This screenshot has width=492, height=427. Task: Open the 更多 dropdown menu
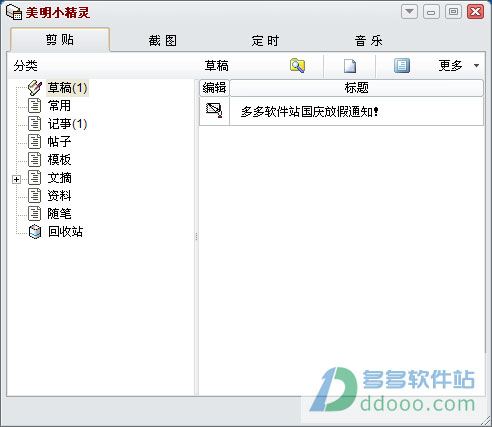point(459,65)
